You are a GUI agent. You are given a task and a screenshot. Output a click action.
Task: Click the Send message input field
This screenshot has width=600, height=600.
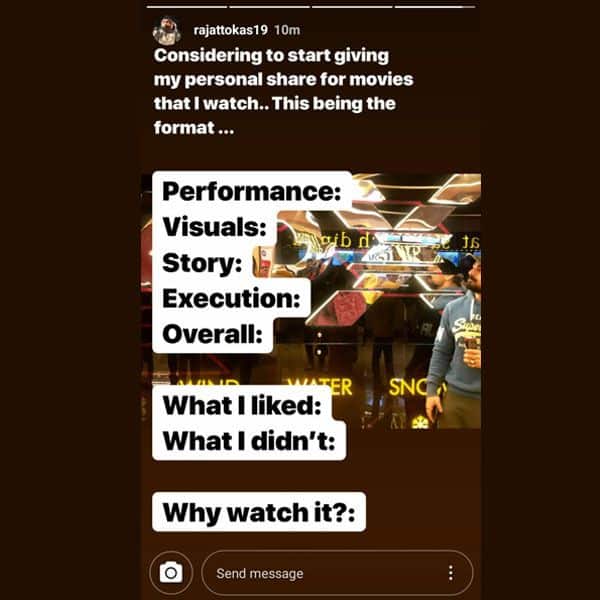click(x=337, y=573)
